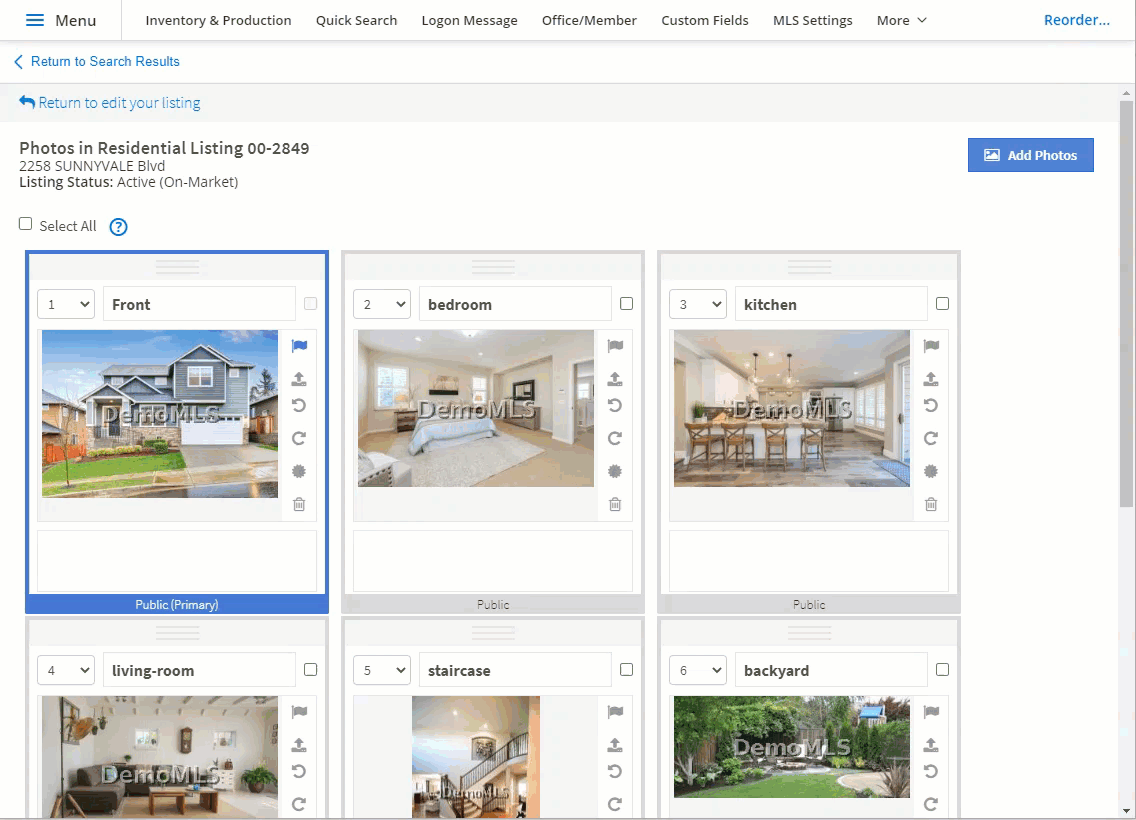1136x820 pixels.
Task: Rotate the living-room photo counterclockwise
Action: [x=299, y=771]
